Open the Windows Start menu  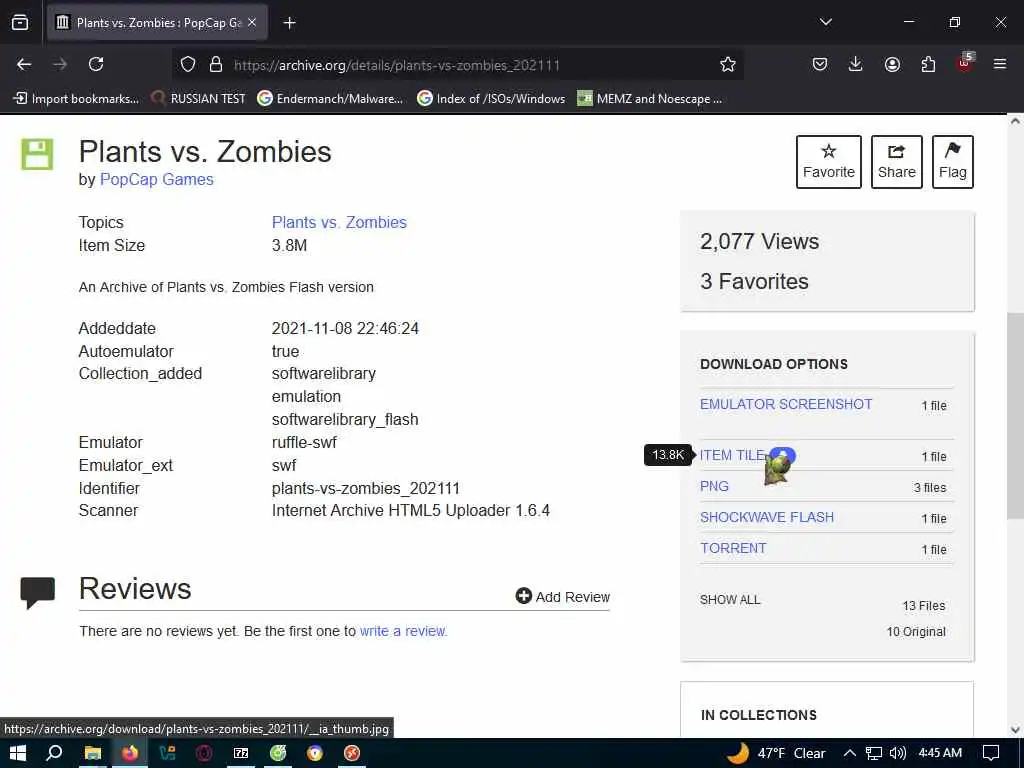tap(18, 753)
